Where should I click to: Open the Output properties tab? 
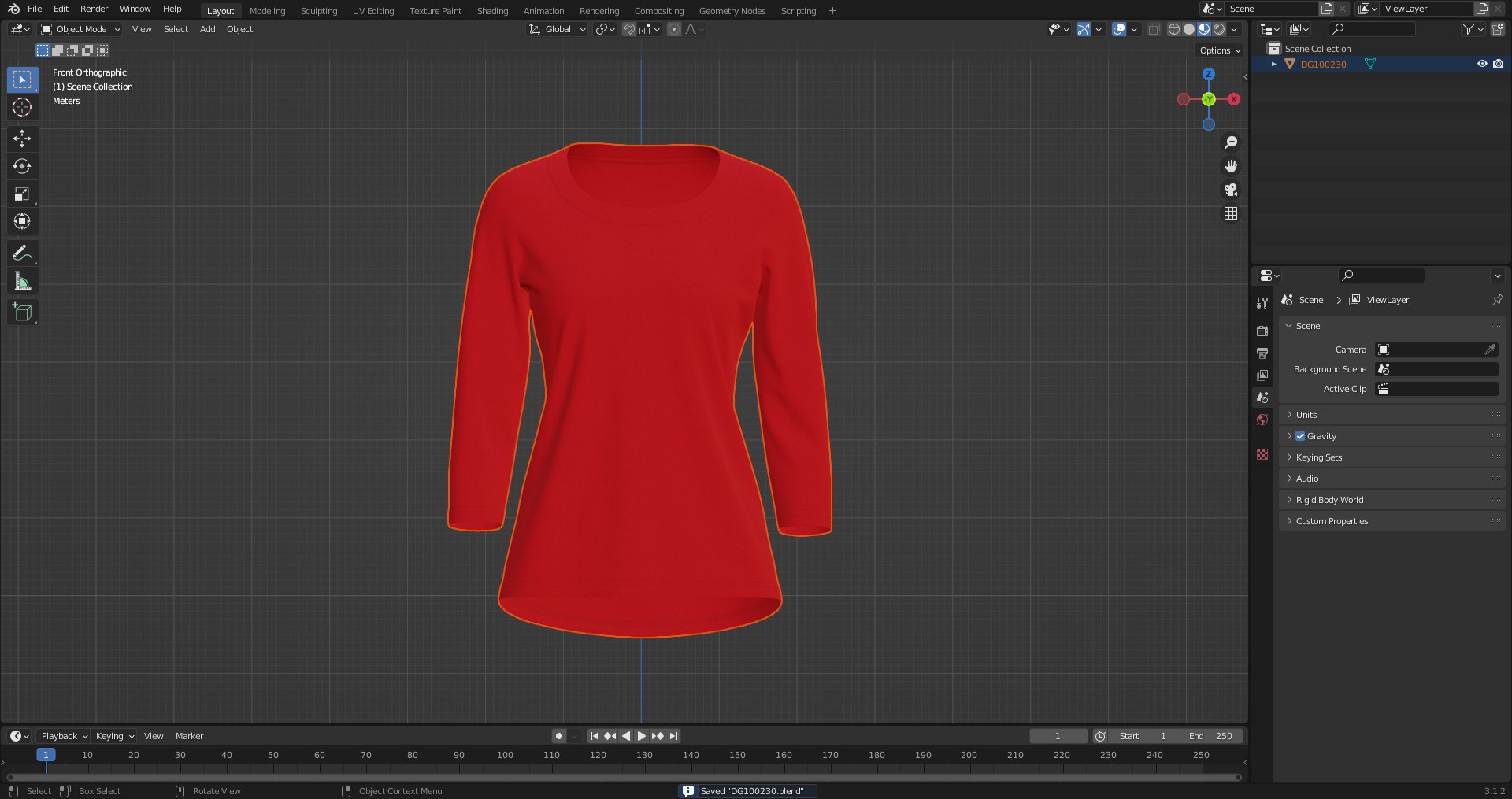click(x=1262, y=353)
